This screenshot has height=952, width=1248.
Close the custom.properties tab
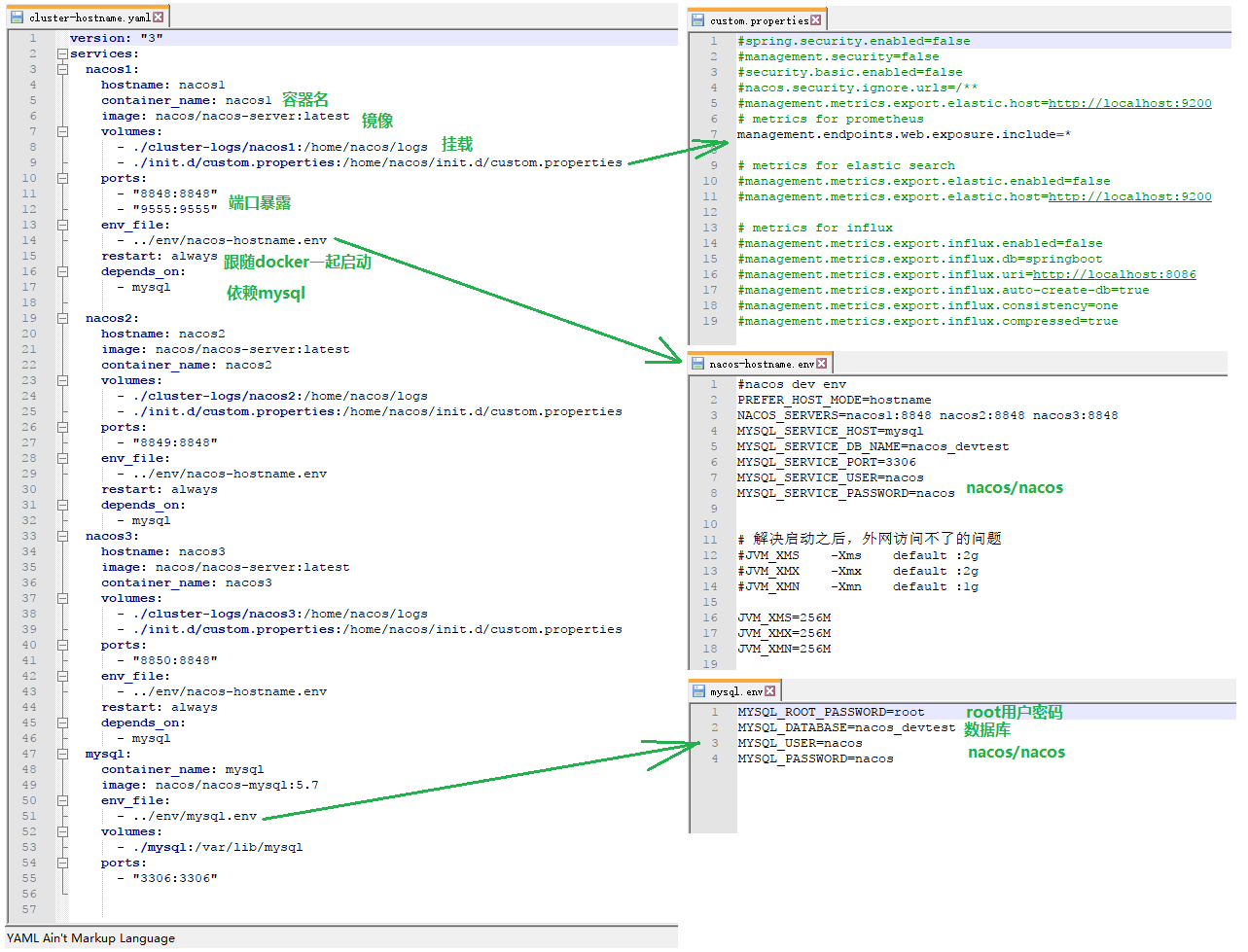(x=816, y=19)
